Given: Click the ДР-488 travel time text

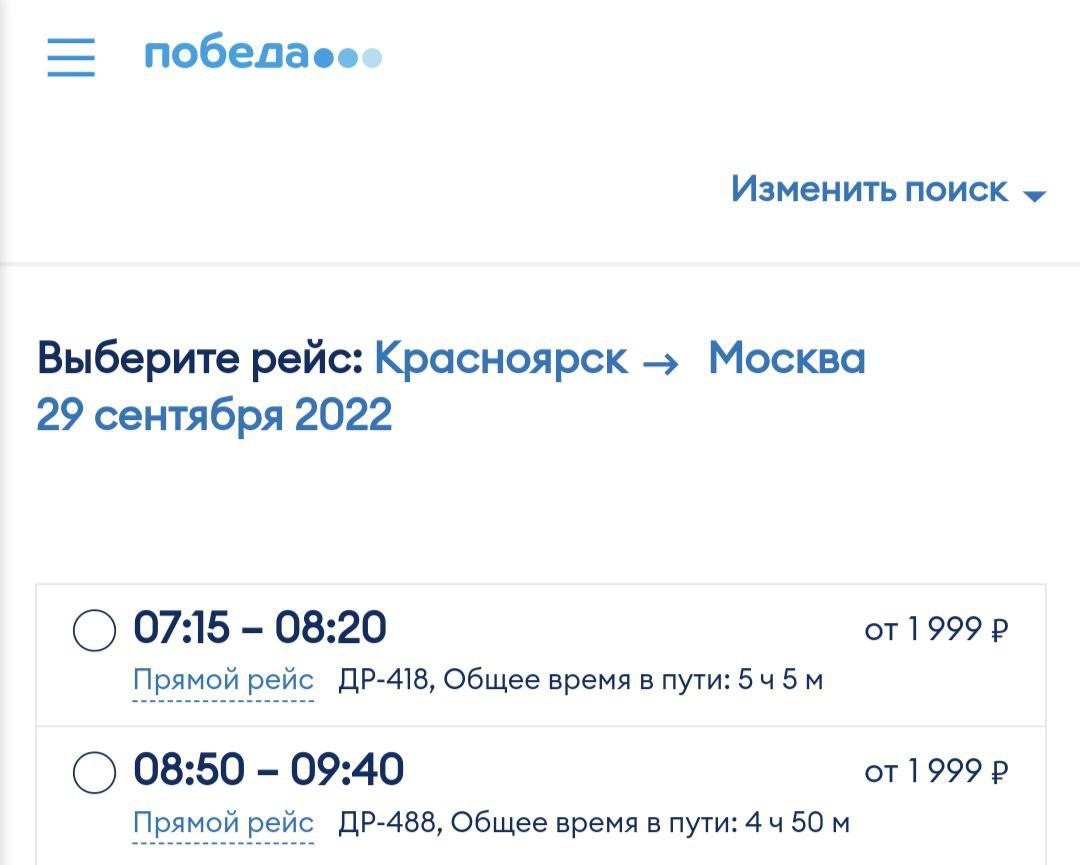Looking at the screenshot, I should coord(594,824).
